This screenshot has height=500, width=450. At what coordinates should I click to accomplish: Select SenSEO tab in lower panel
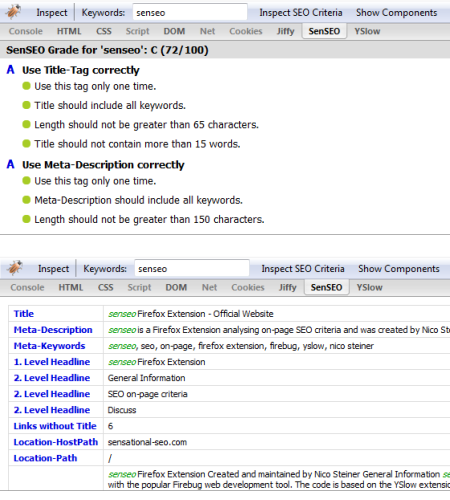(x=327, y=287)
